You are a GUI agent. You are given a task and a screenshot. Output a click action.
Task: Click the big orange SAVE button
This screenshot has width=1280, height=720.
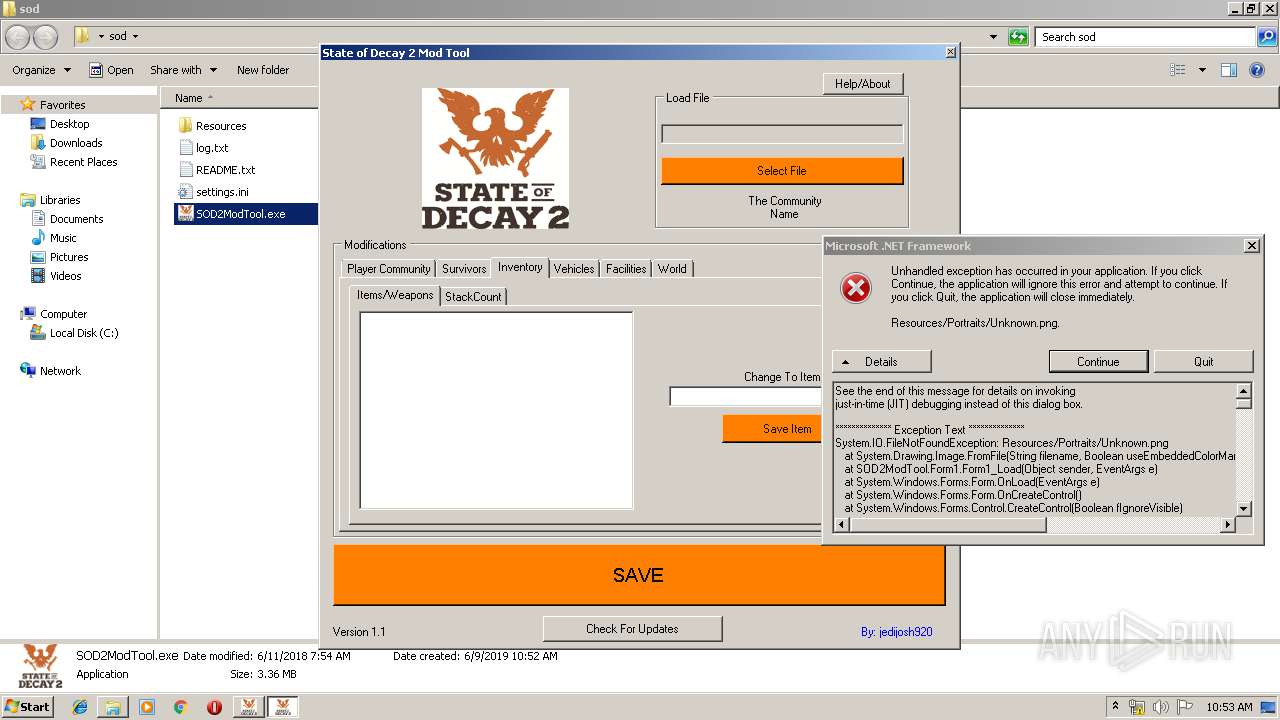(x=639, y=575)
